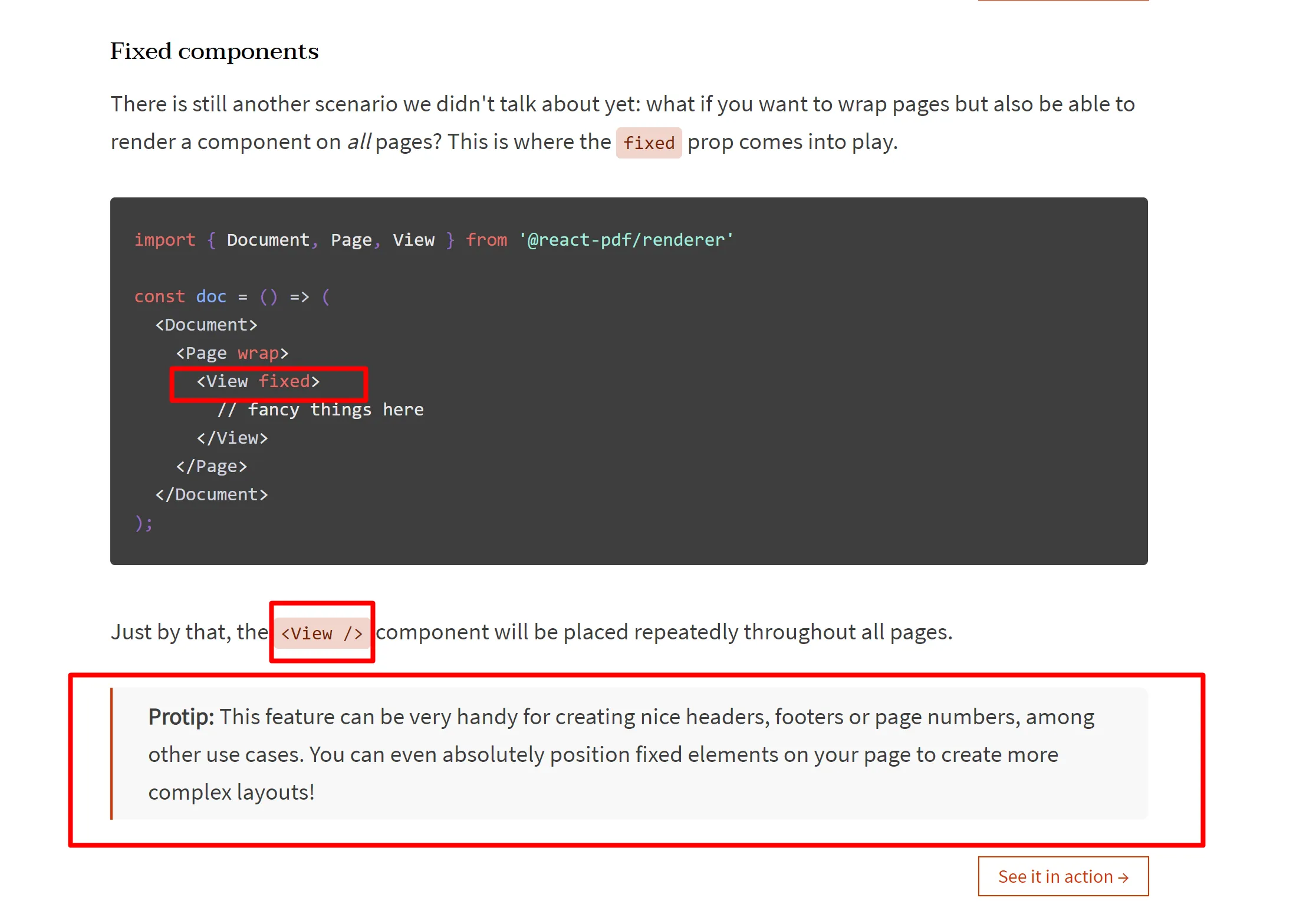Image resolution: width=1293 pixels, height=924 pixels.
Task: Click the closing "</View>" tag
Action: click(232, 438)
